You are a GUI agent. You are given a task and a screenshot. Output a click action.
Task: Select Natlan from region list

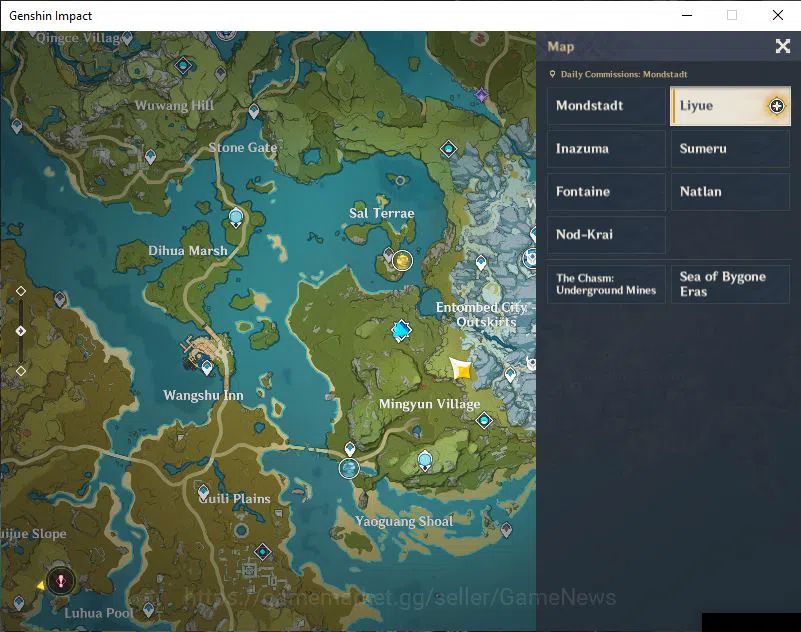[x=730, y=192]
